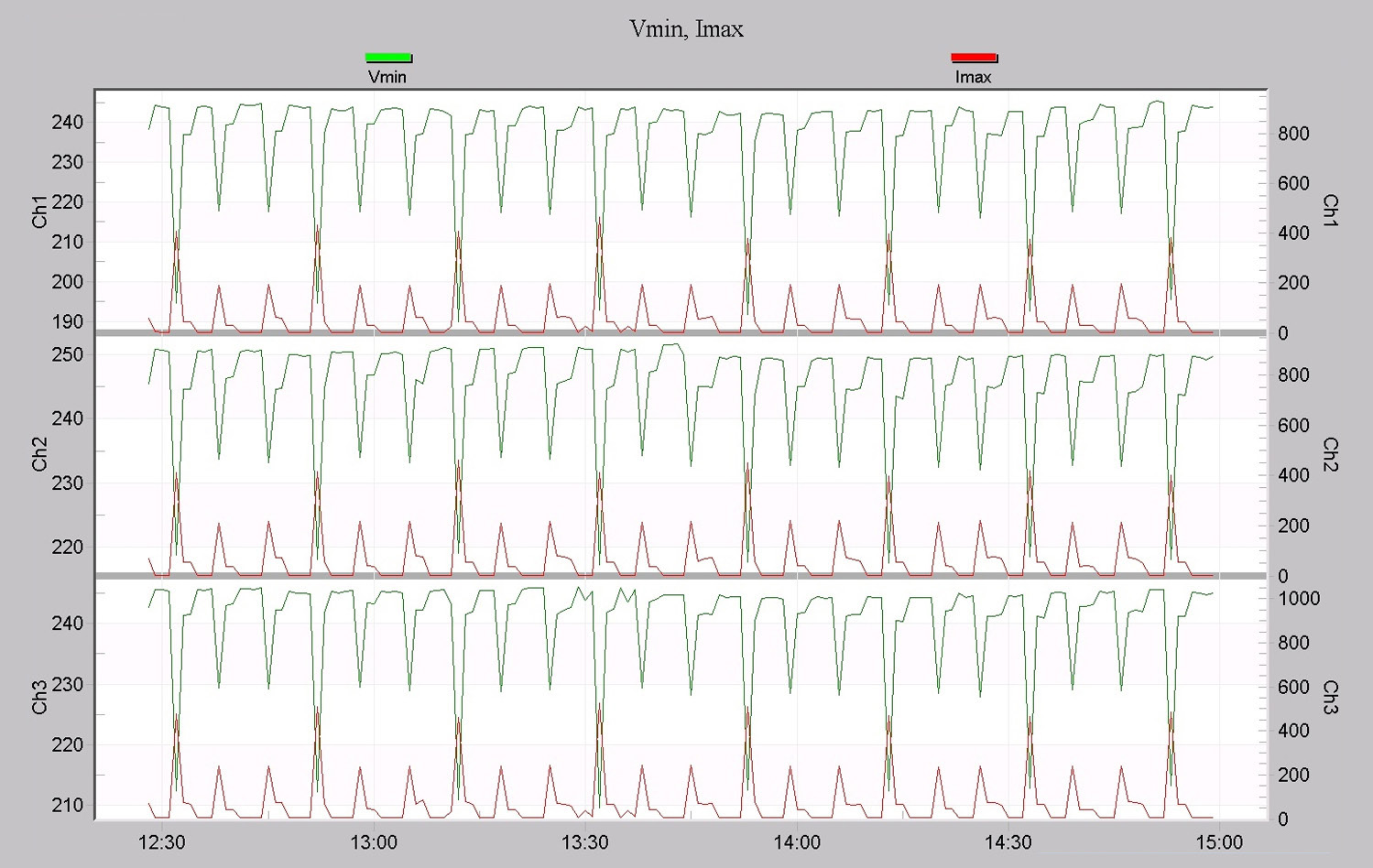The image size is (1373, 868).
Task: Click the chart title Vmin, Imax
Action: tap(686, 28)
